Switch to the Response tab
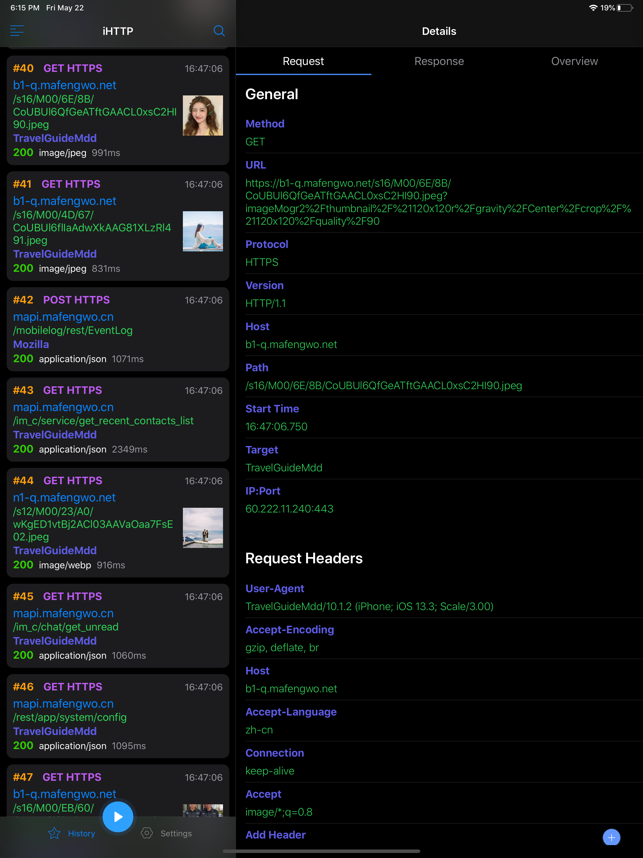Image resolution: width=643 pixels, height=858 pixels. click(439, 61)
